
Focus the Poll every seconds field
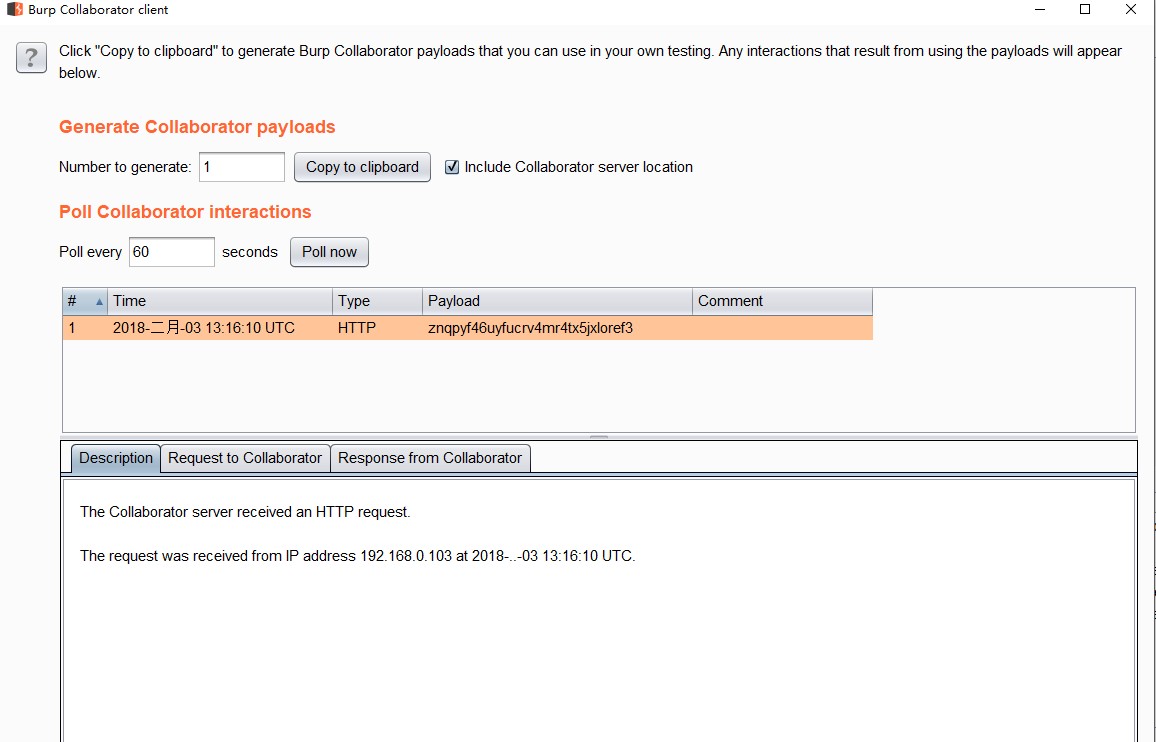(172, 252)
